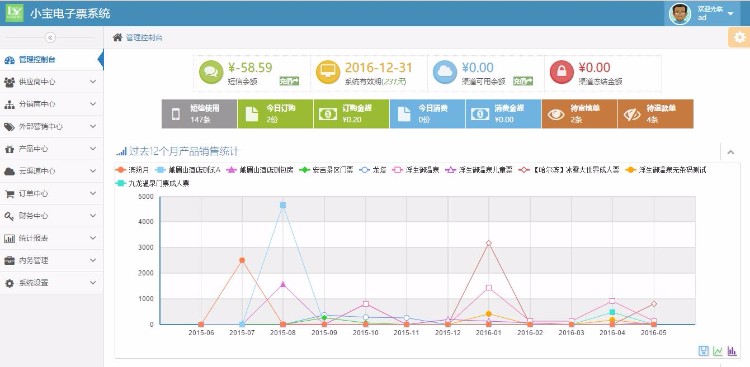Expand the 订单中心 chevron
The image size is (750, 367).
click(93, 193)
